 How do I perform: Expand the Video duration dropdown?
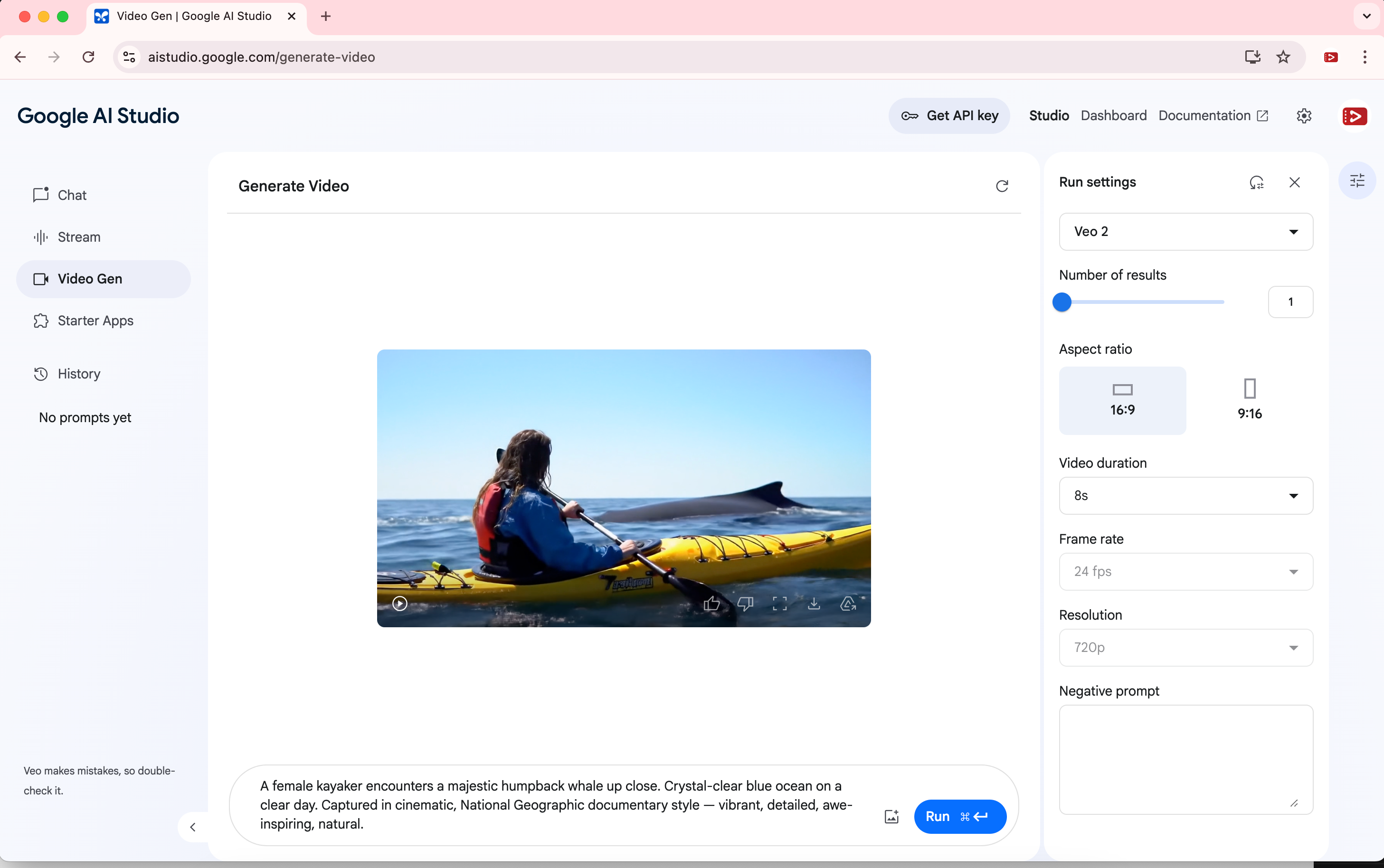click(x=1185, y=495)
